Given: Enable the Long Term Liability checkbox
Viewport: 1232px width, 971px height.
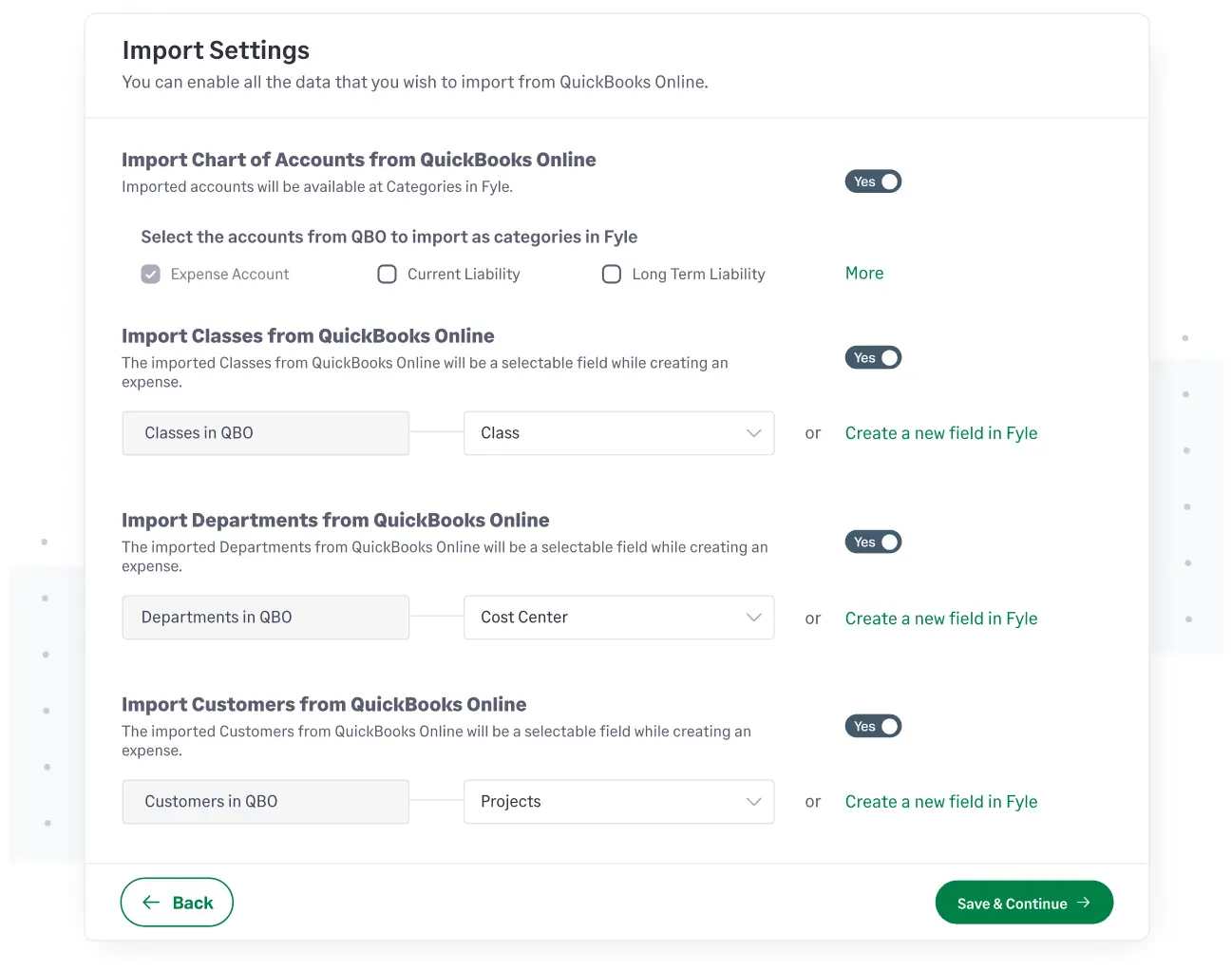Looking at the screenshot, I should pos(612,275).
